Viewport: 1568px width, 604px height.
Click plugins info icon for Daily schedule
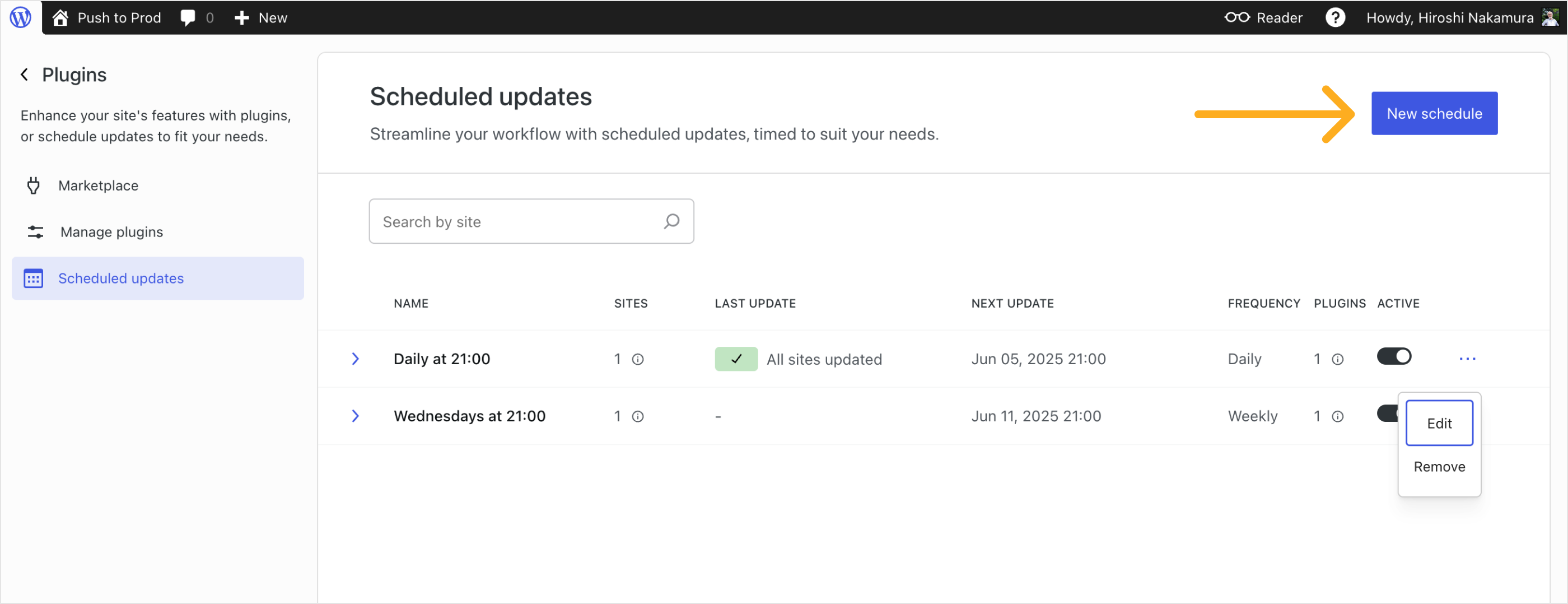[x=1337, y=359]
